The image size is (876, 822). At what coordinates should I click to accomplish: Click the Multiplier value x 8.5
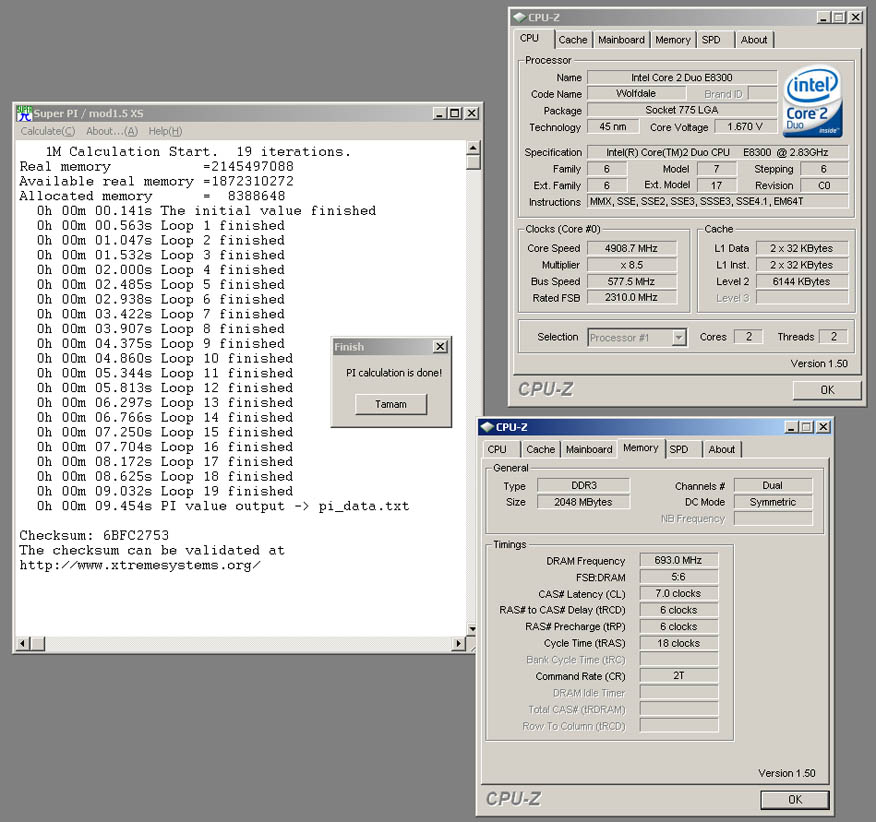click(x=631, y=265)
